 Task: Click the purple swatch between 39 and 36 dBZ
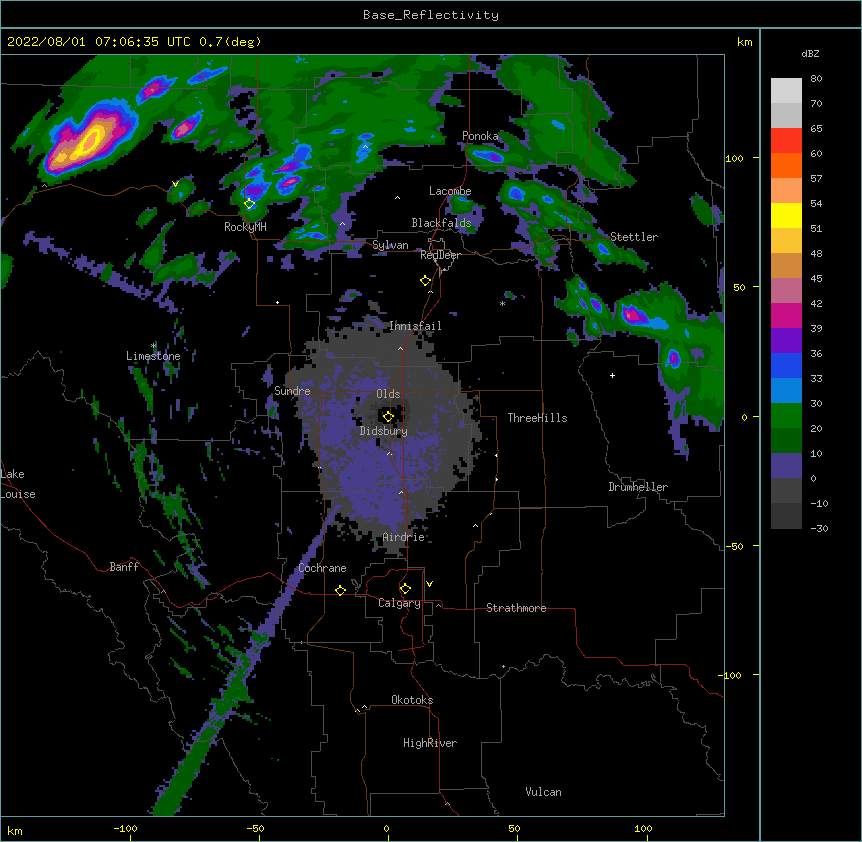[x=786, y=341]
